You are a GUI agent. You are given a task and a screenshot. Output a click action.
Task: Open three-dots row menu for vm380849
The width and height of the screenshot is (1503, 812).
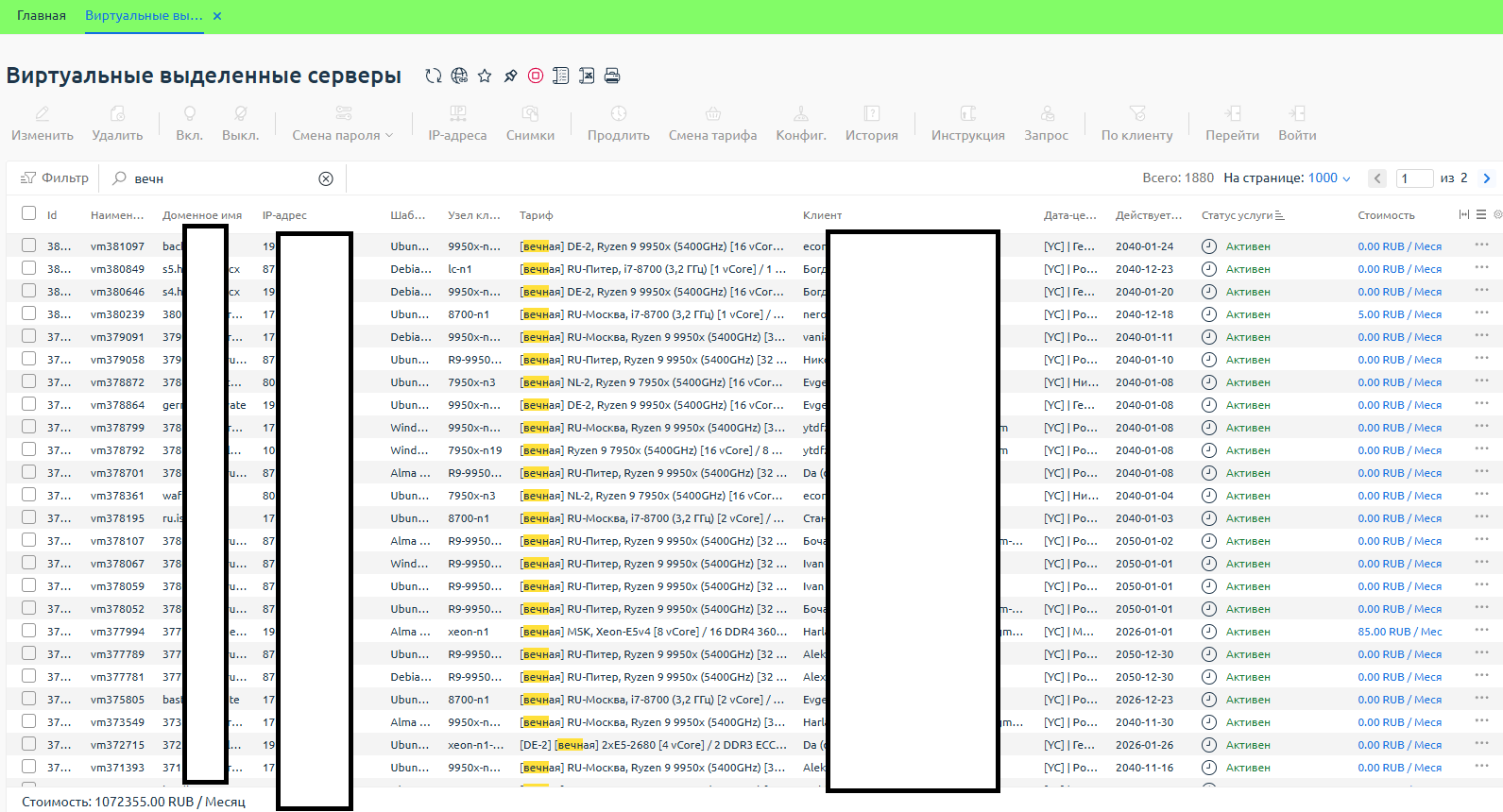[1480, 268]
